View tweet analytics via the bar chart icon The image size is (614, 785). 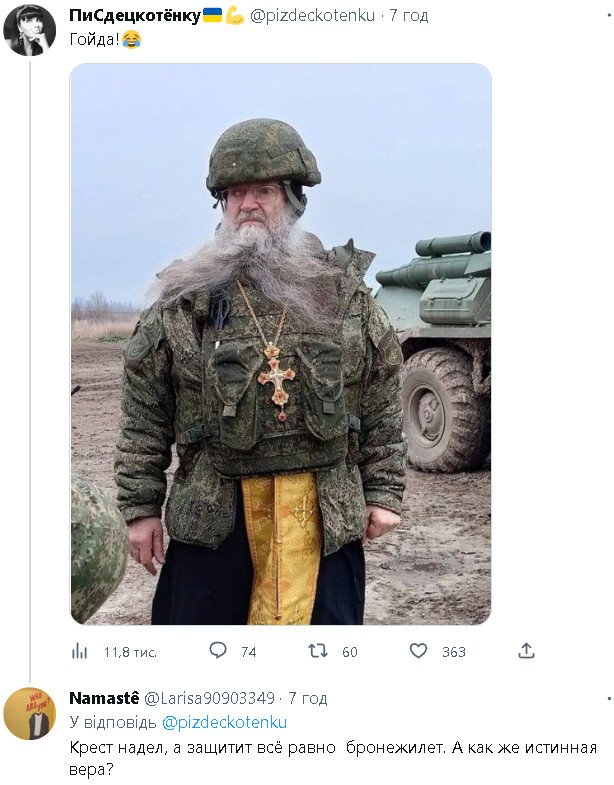coord(80,651)
